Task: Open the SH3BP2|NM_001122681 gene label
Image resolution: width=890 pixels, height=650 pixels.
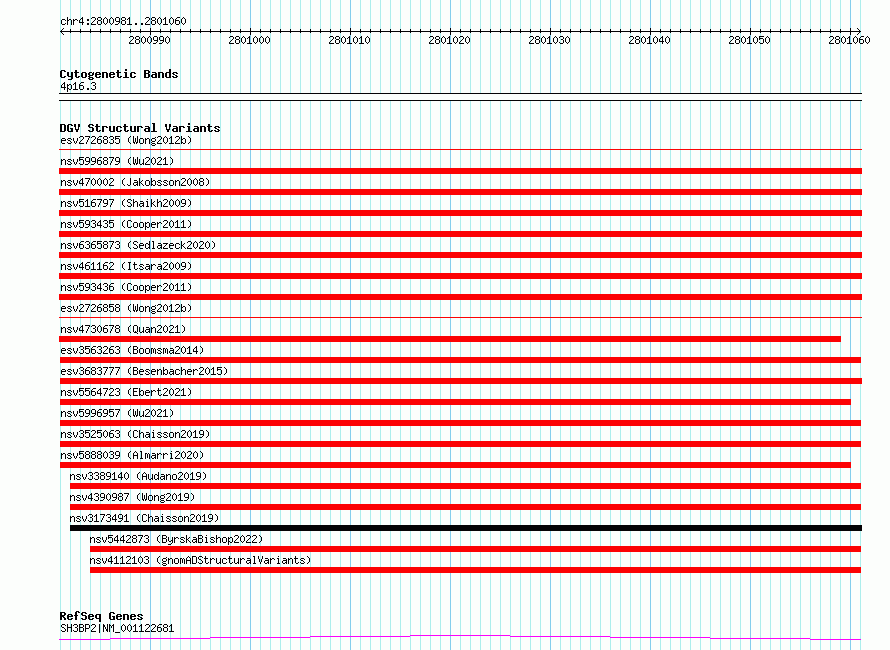Action: tap(117, 628)
